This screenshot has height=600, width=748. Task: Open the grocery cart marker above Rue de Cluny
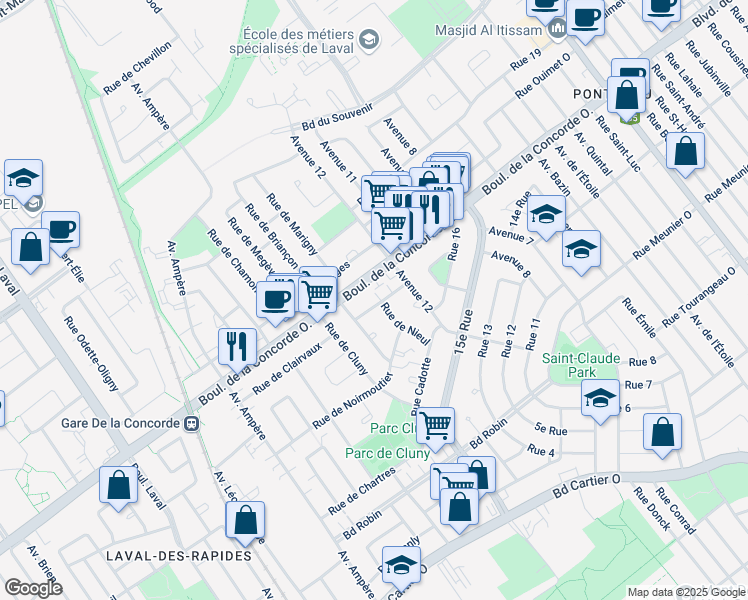tap(318, 295)
